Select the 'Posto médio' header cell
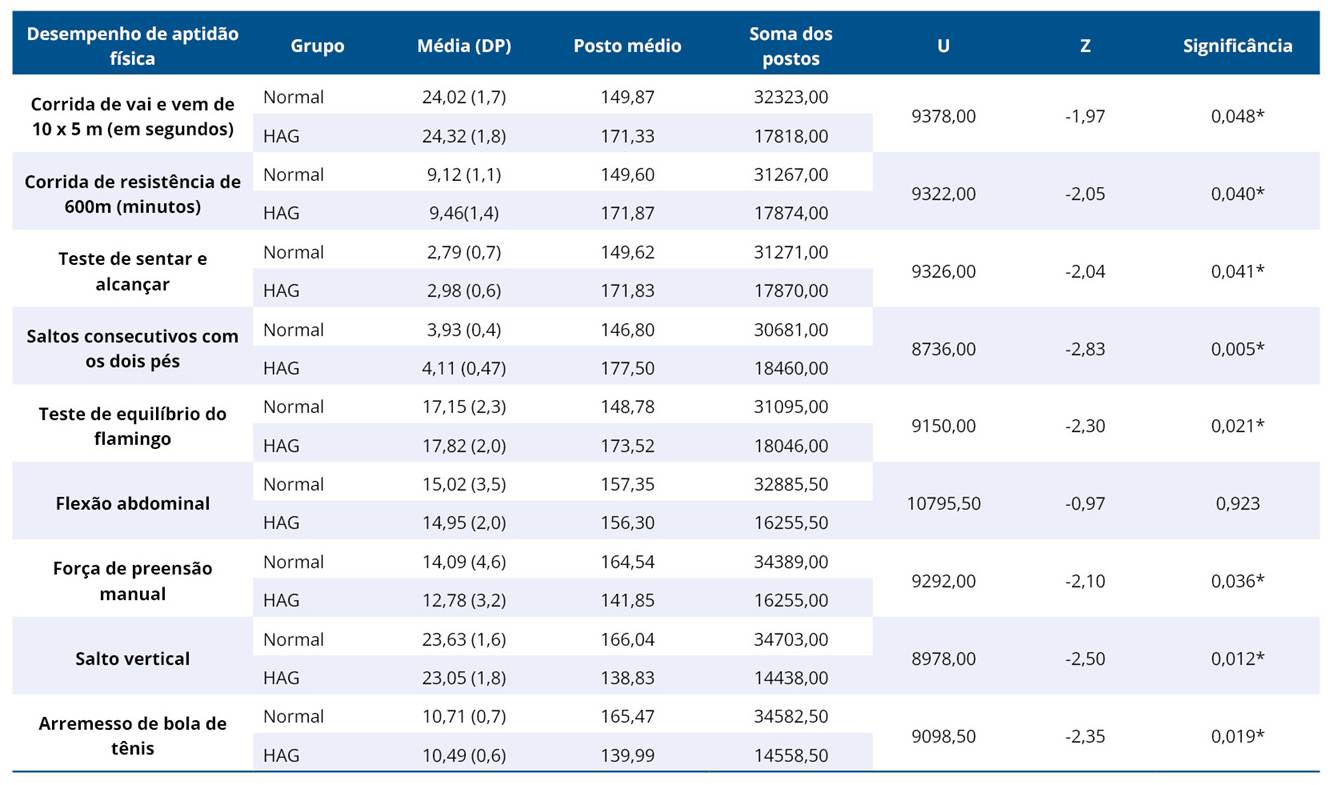1337x785 pixels. [627, 46]
